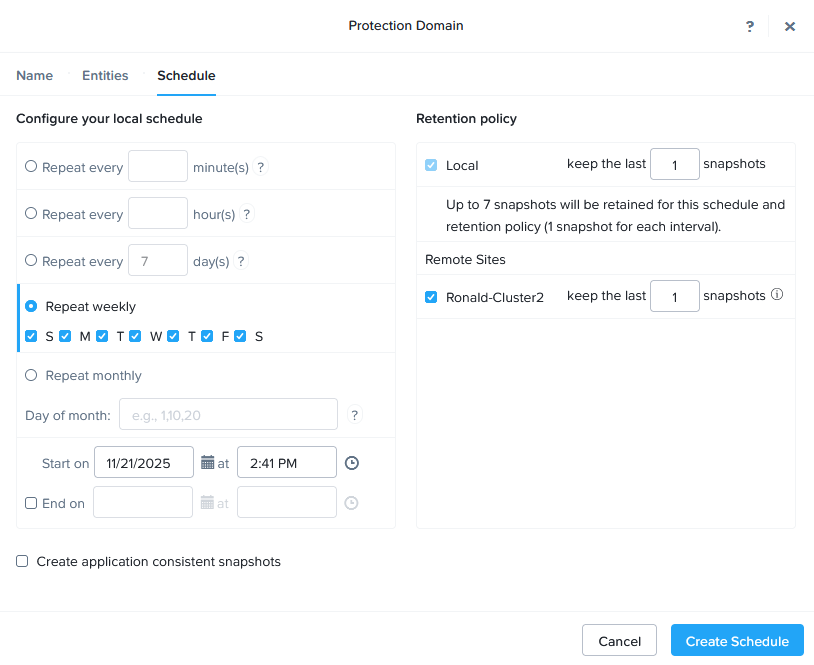Click help icon next to Day of month
814x665 pixels.
click(x=355, y=415)
